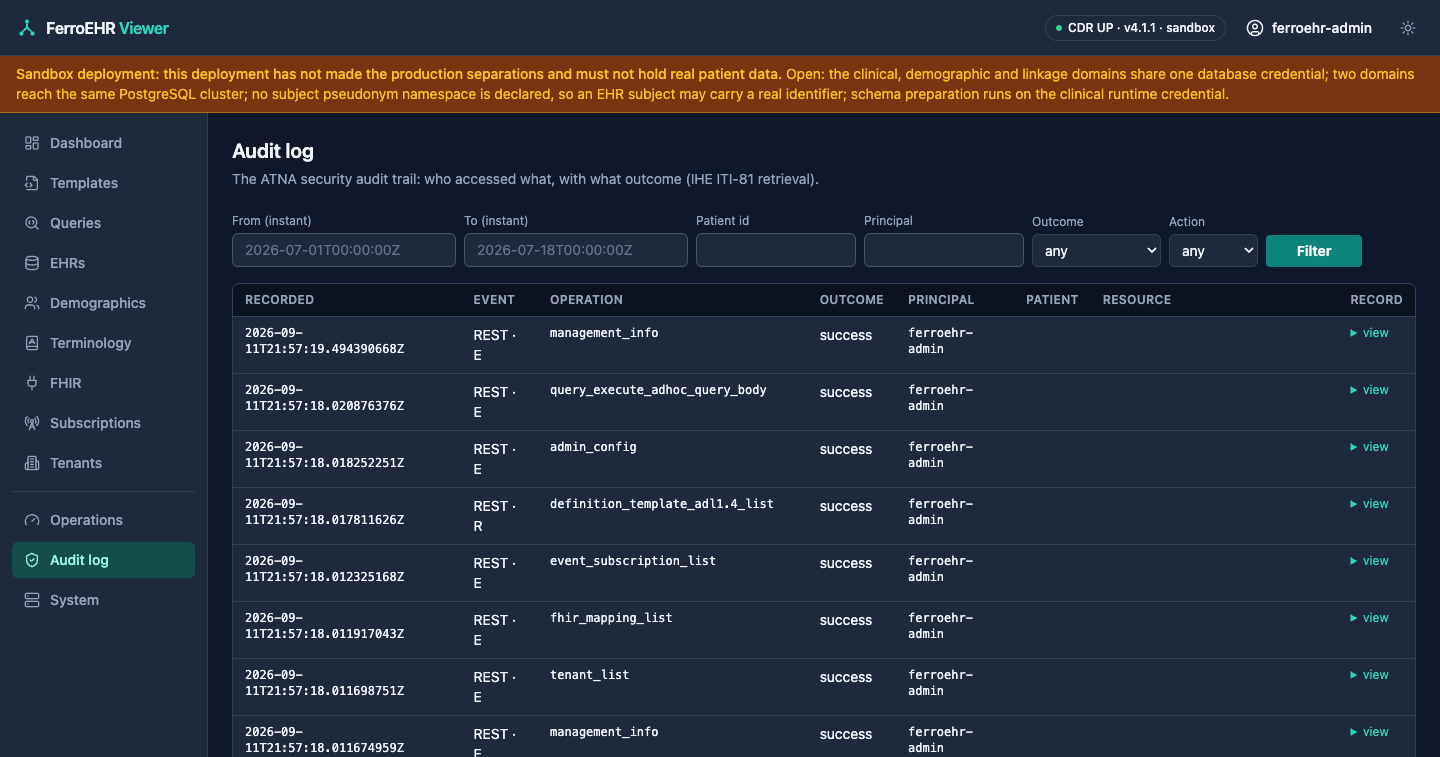Screen dimensions: 1440x757
Task: Click timestamp 2026-09-11T21:57:19.494390668Z
Action: tap(324, 341)
